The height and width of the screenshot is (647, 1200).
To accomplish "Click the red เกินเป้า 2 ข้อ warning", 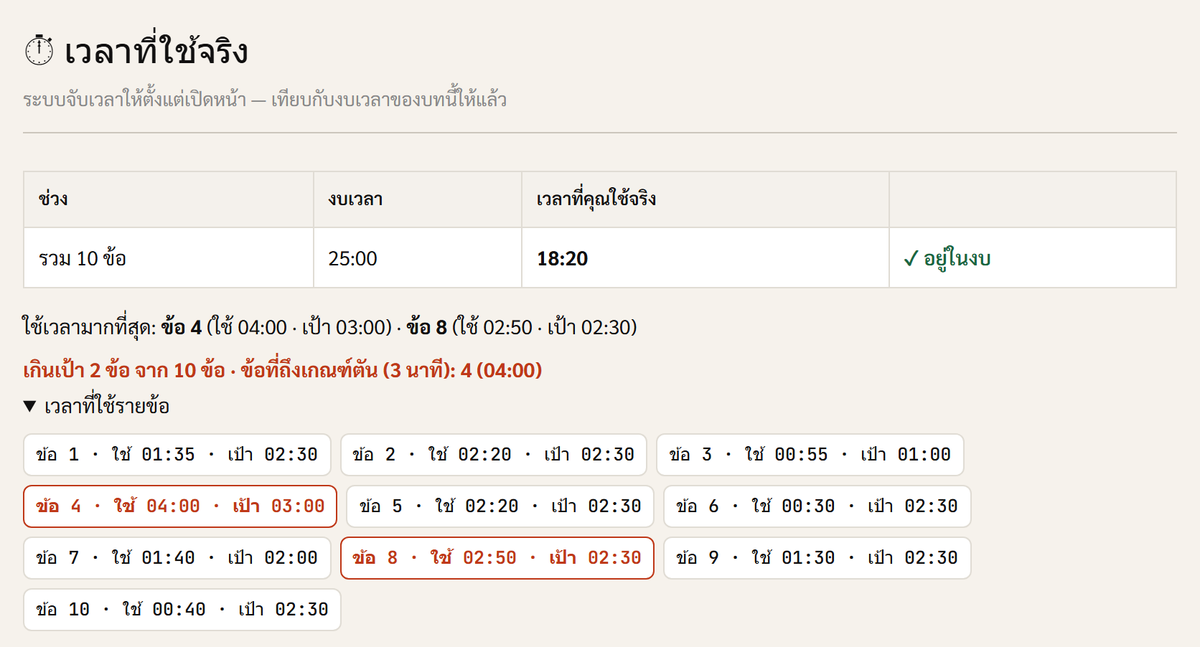I will coord(282,371).
